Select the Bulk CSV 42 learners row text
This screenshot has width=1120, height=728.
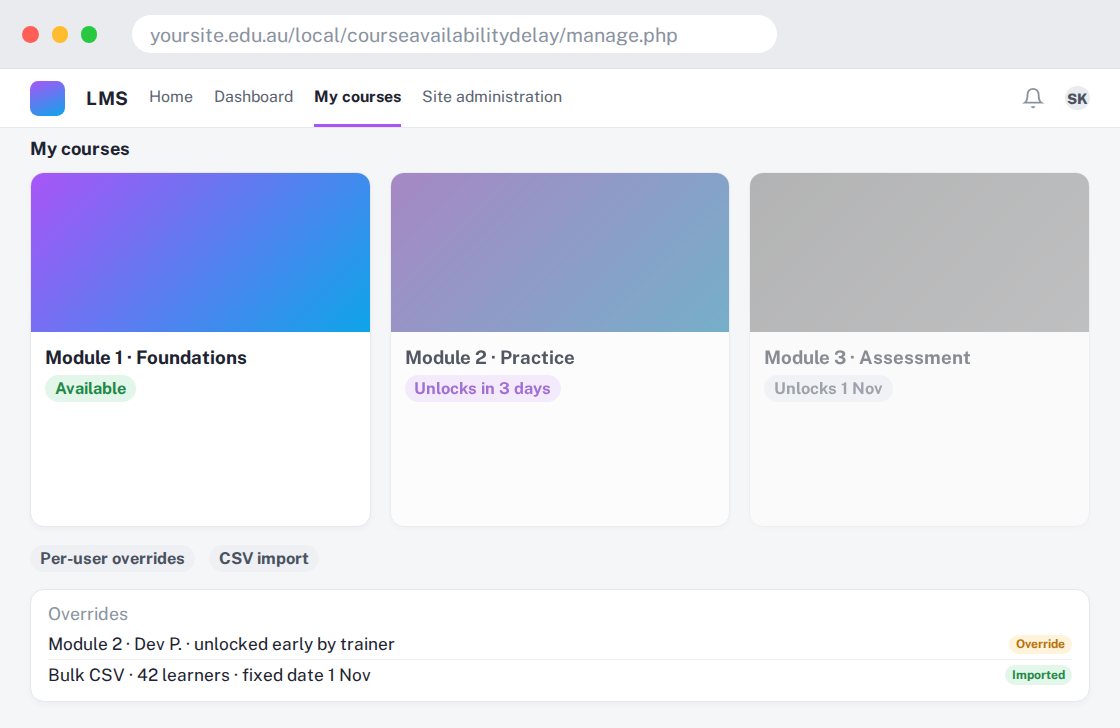(209, 675)
